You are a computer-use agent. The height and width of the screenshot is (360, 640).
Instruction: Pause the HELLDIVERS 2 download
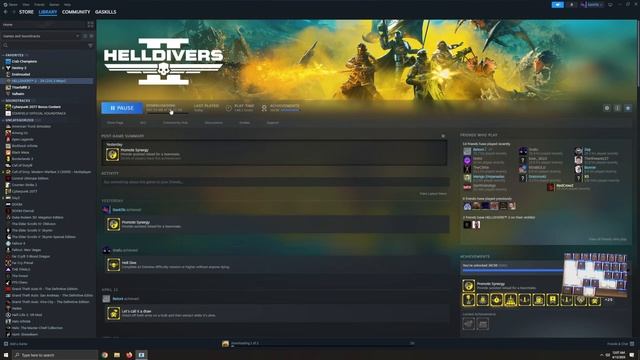coord(122,108)
